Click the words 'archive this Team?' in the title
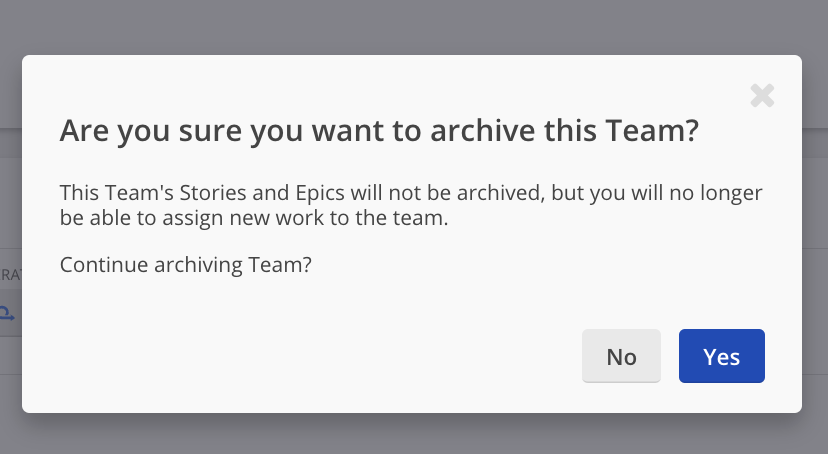This screenshot has height=454, width=828. (564, 130)
